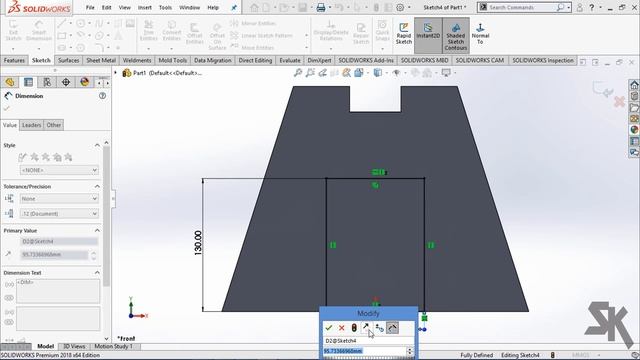This screenshot has height=360, width=640.
Task: Collapse the Tolerance/Precision section
Action: coord(97,187)
